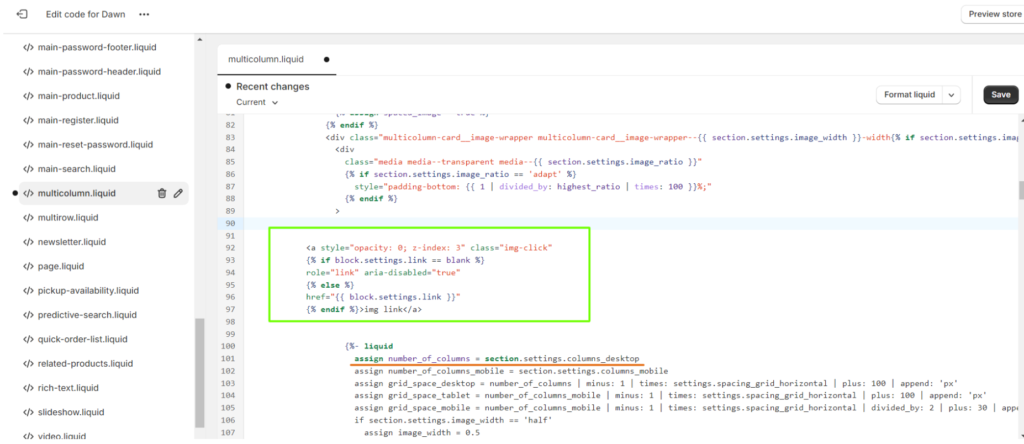Rename multicolumn.liquid with the pencil icon
1024x444 pixels.
[x=178, y=193]
